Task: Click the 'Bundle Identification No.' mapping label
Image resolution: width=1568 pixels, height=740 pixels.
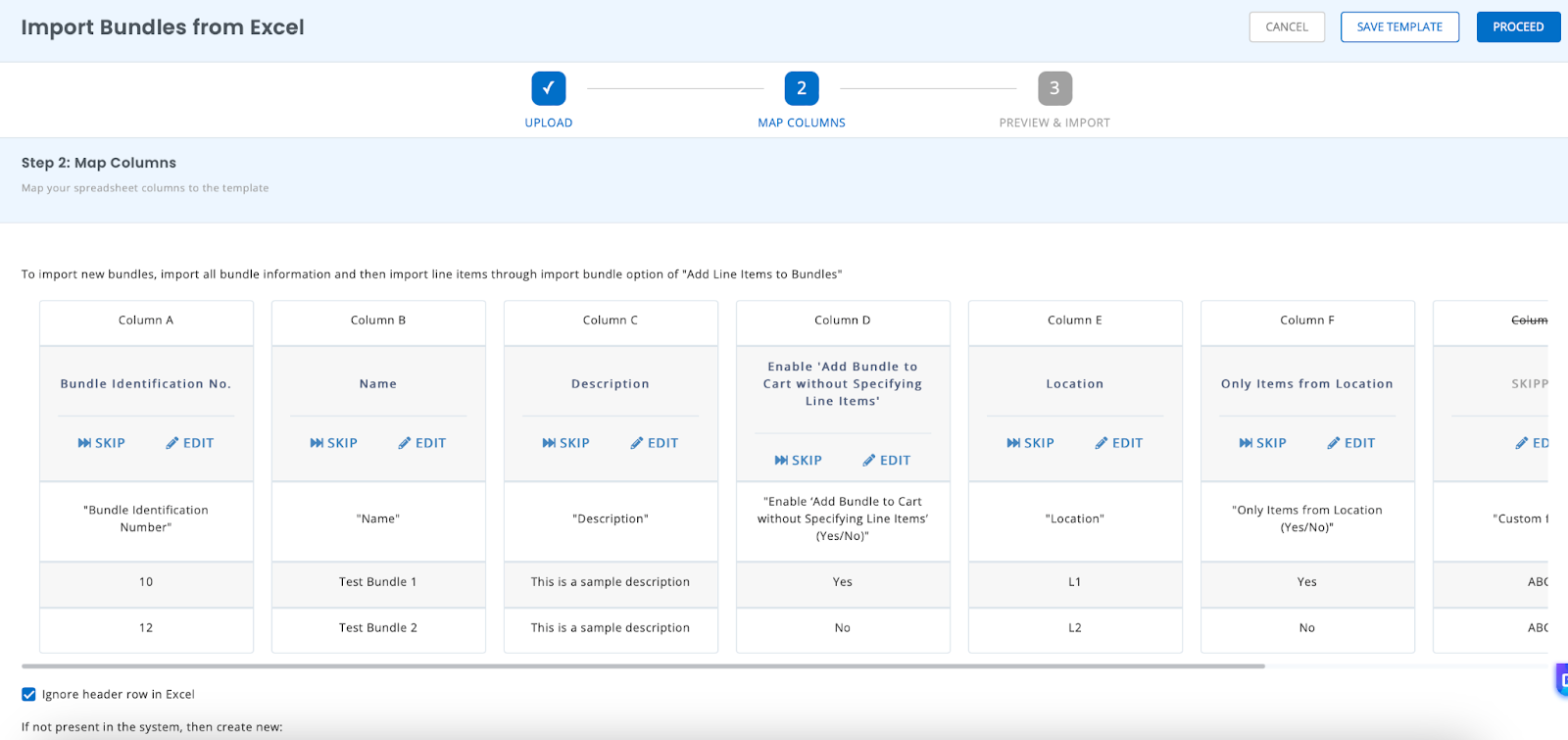Action: 146,384
